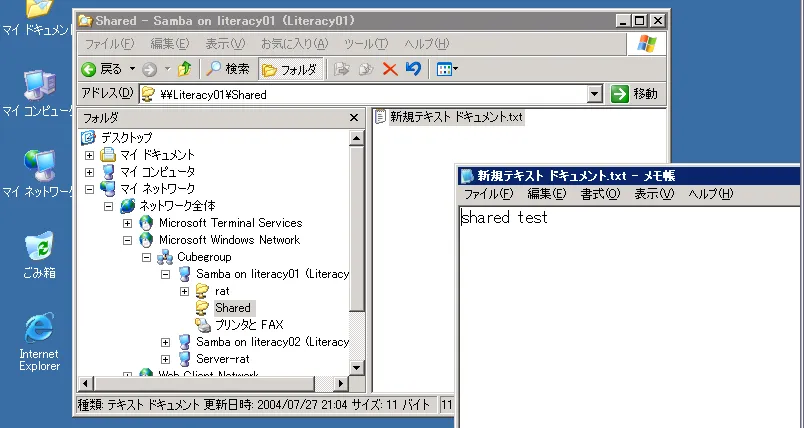The image size is (804, 428).
Task: Click the greyed Forward arrow button
Action: 149,69
